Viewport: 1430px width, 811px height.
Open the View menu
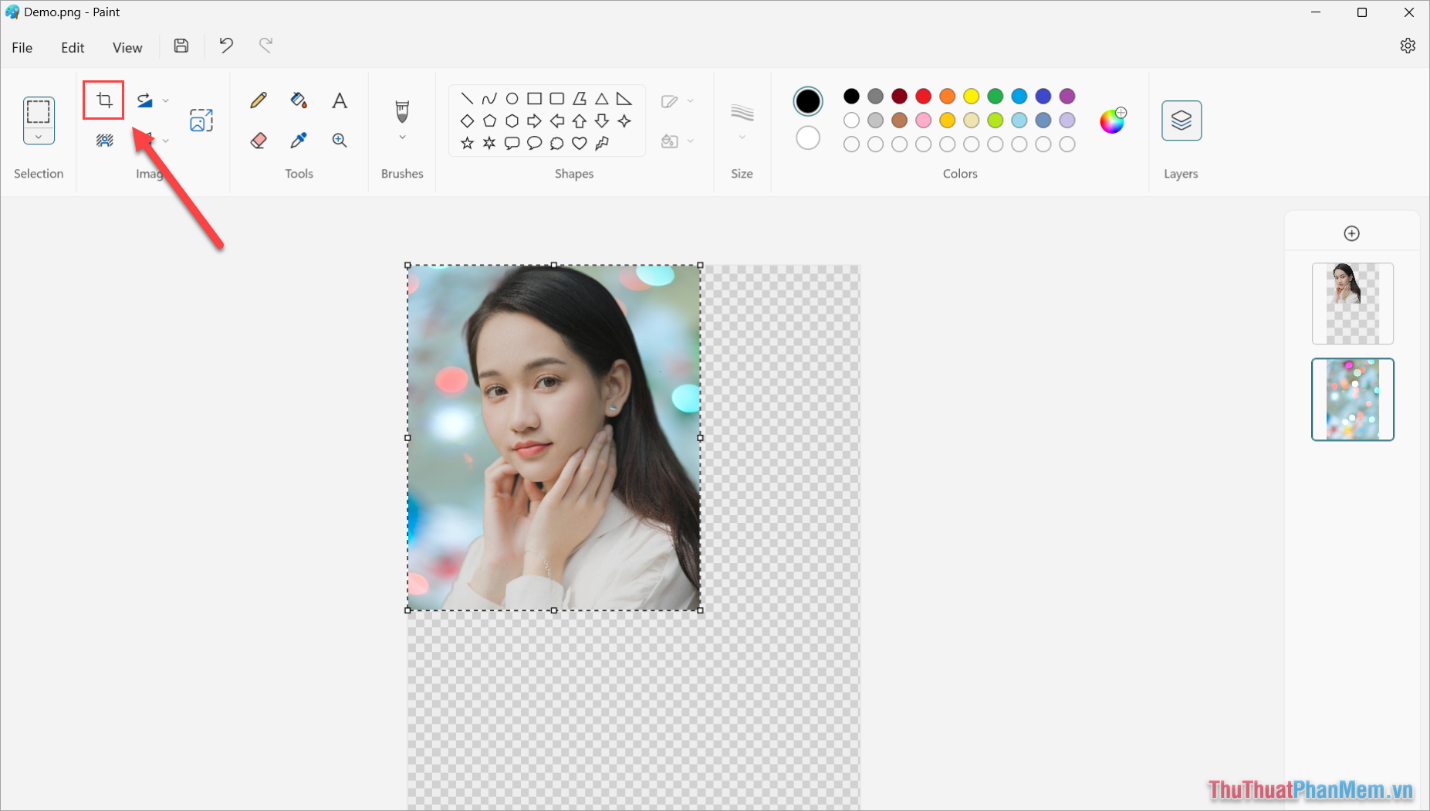127,47
